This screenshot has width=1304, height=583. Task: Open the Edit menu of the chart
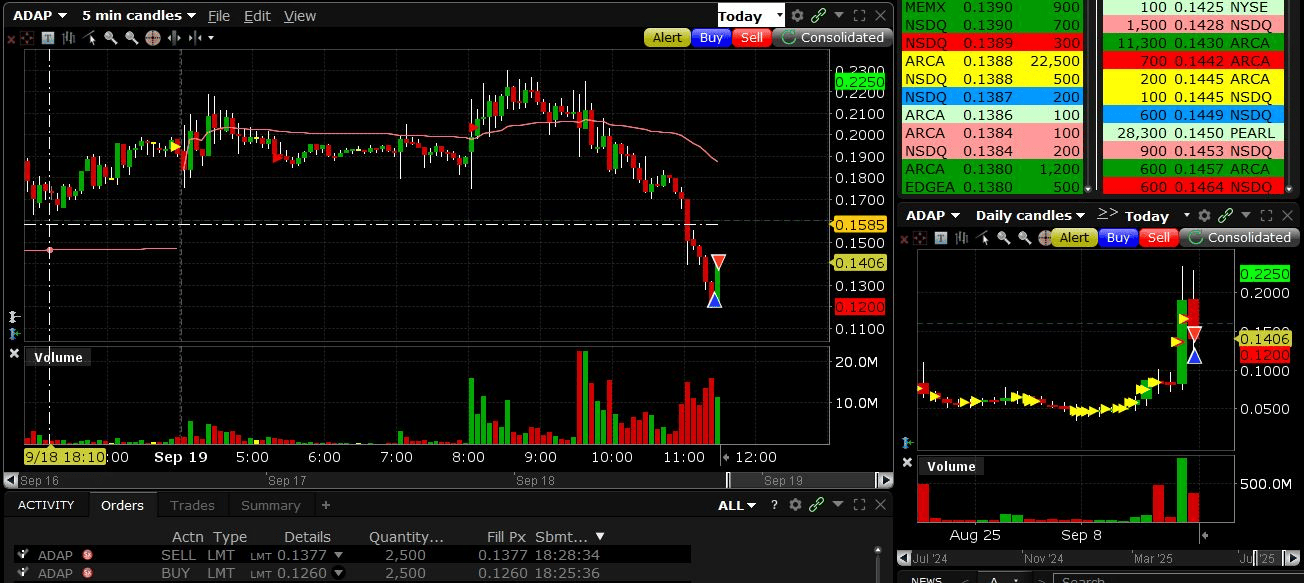tap(257, 16)
